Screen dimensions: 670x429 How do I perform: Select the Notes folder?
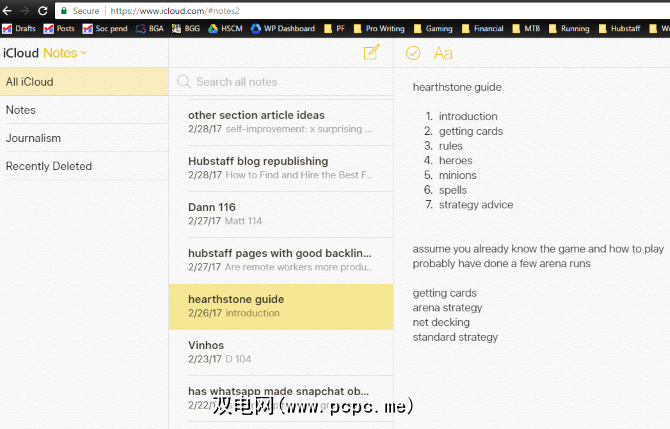84,110
